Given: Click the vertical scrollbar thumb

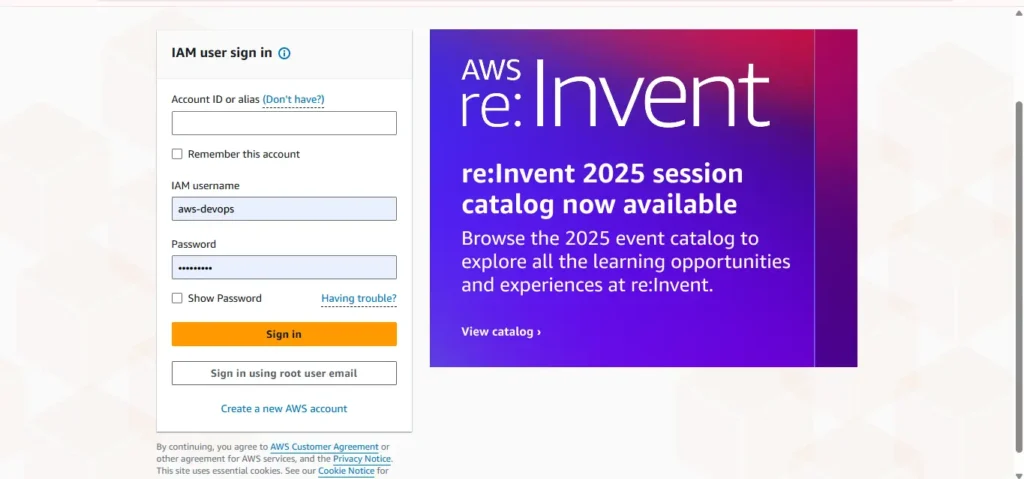Looking at the screenshot, I should click(1019, 276).
